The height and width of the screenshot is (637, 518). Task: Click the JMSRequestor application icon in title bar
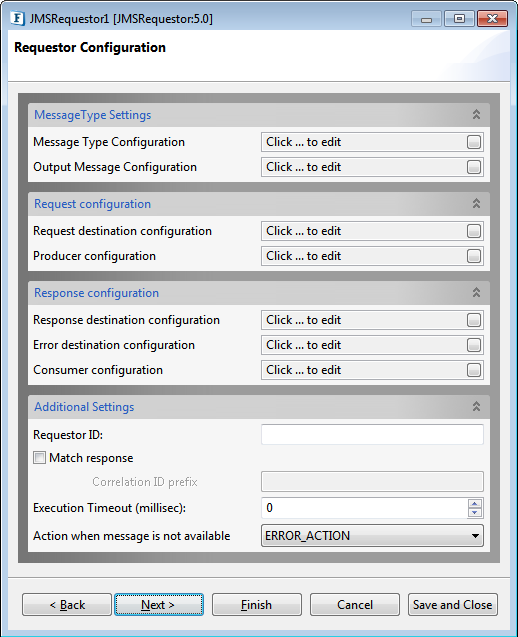click(x=18, y=19)
